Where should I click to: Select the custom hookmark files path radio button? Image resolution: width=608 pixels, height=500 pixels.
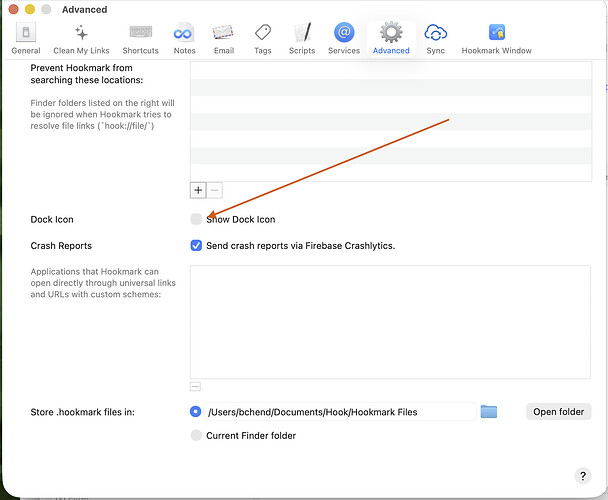click(x=196, y=411)
